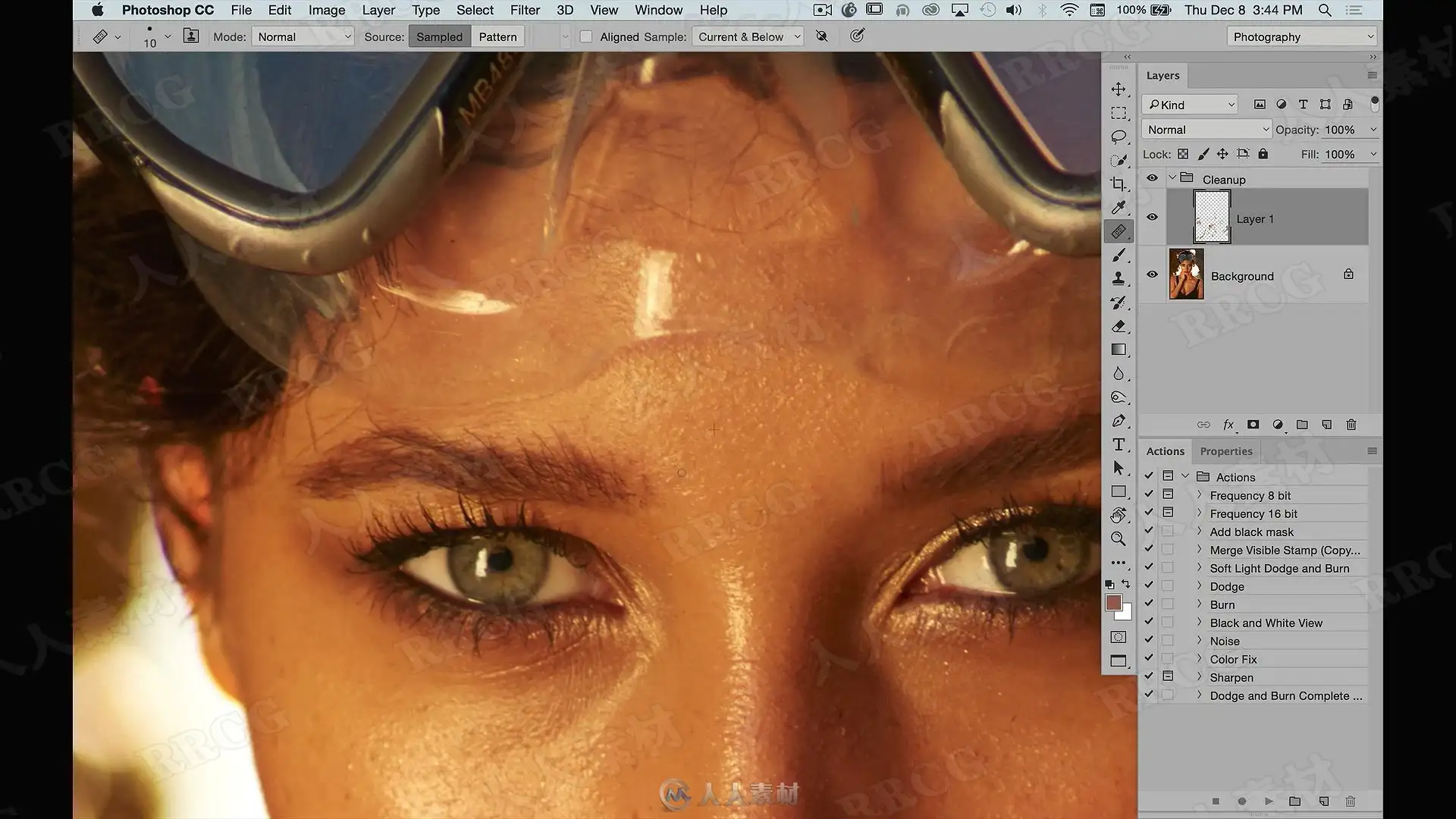This screenshot has width=1456, height=819.
Task: Open the healing Mode dropdown
Action: [303, 36]
